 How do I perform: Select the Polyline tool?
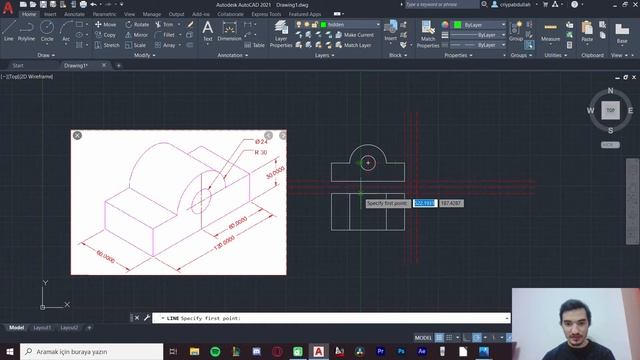click(x=26, y=31)
